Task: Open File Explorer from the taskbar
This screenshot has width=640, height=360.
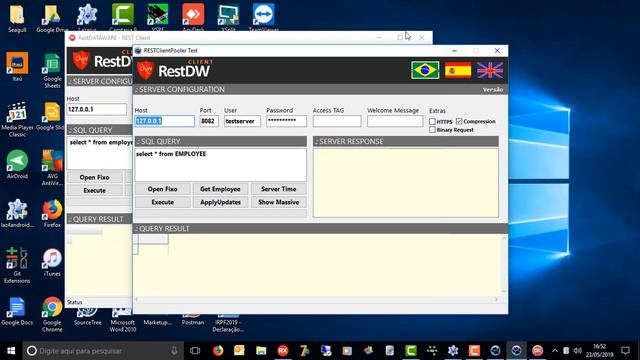Action: point(261,351)
